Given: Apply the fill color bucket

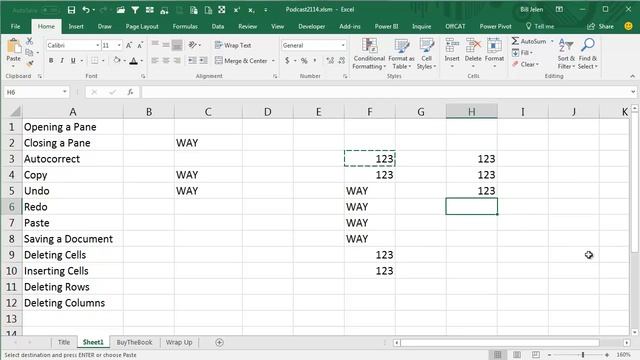Looking at the screenshot, I should (x=117, y=61).
